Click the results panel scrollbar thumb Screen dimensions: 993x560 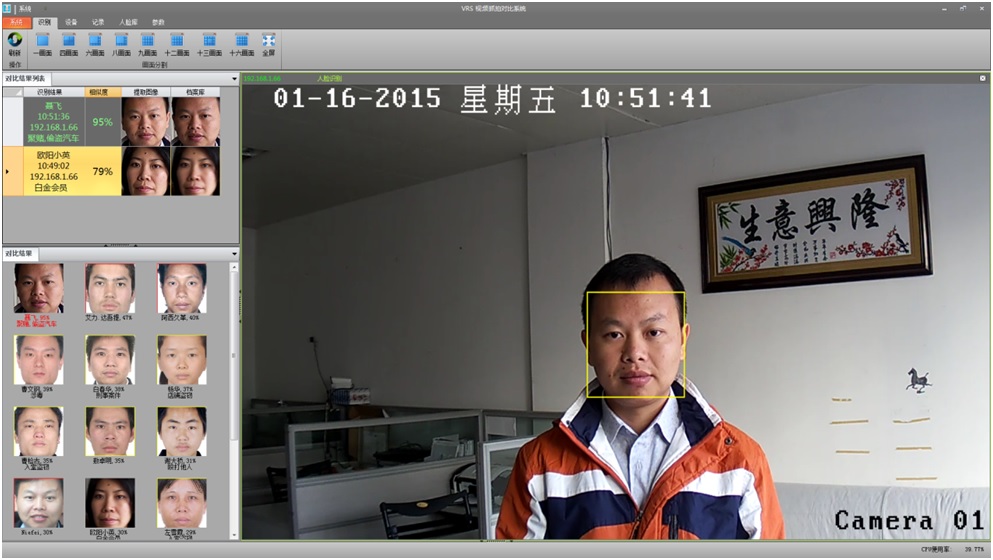(x=234, y=355)
